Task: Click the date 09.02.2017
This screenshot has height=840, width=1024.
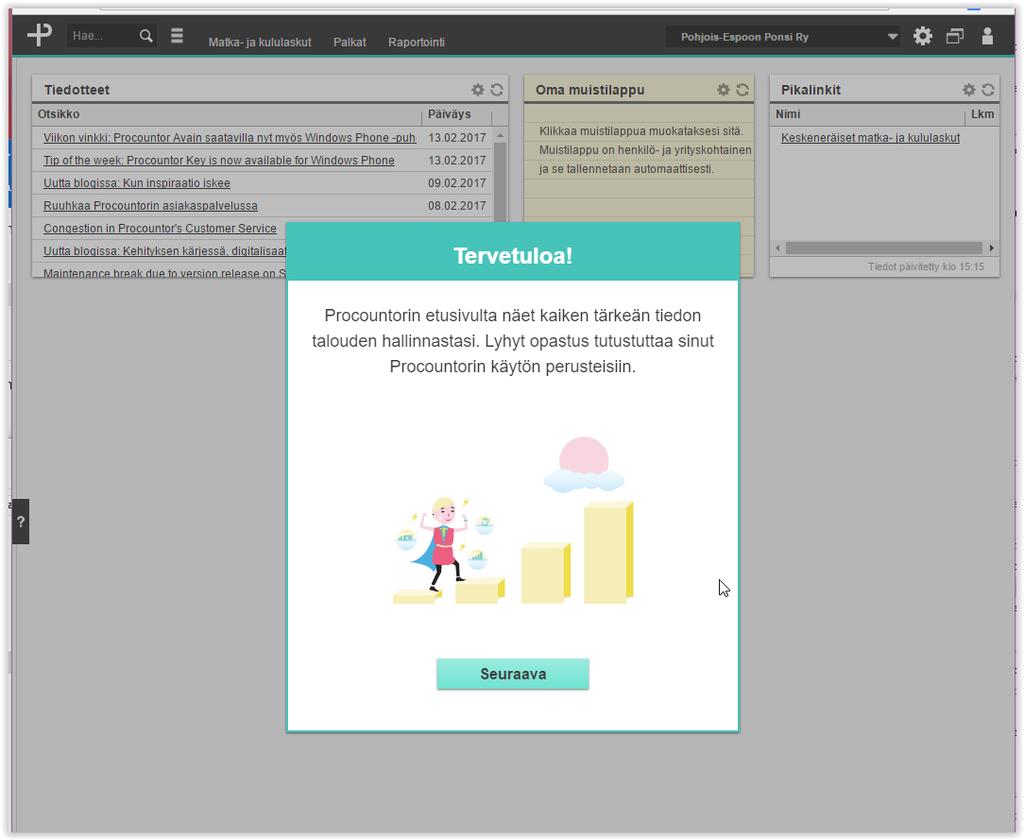Action: (x=457, y=183)
